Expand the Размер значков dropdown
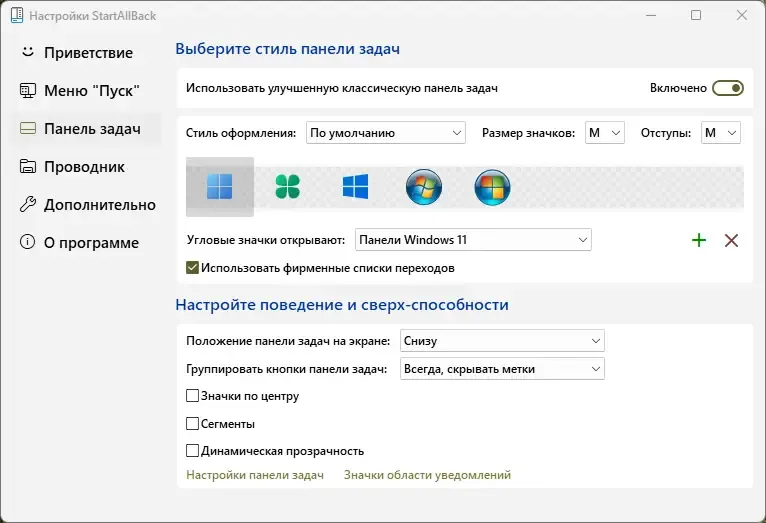 [x=605, y=133]
